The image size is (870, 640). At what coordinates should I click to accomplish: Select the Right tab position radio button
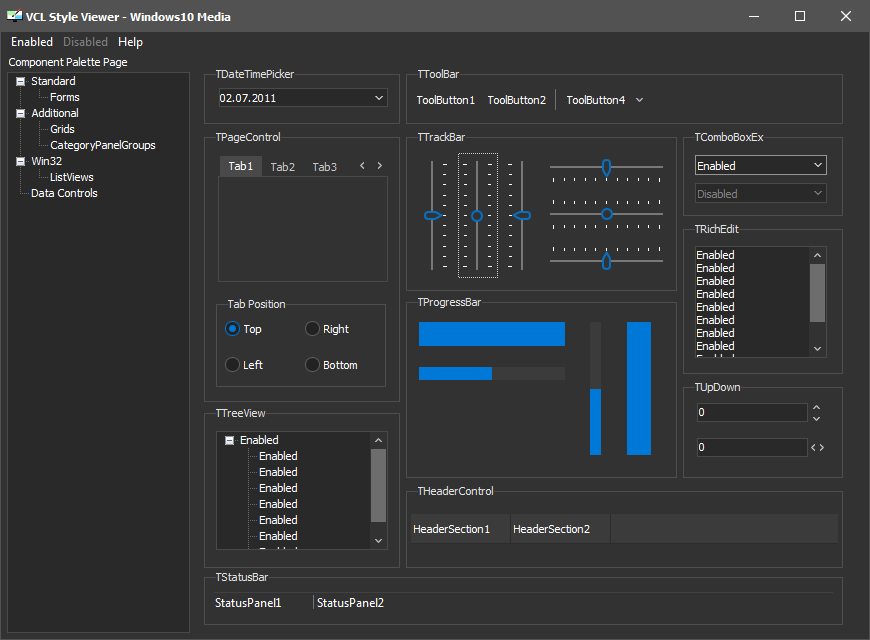pos(312,329)
